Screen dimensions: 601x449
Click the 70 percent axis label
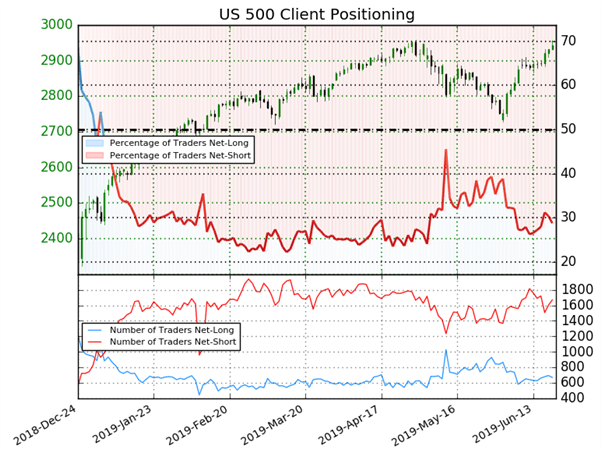[x=568, y=41]
